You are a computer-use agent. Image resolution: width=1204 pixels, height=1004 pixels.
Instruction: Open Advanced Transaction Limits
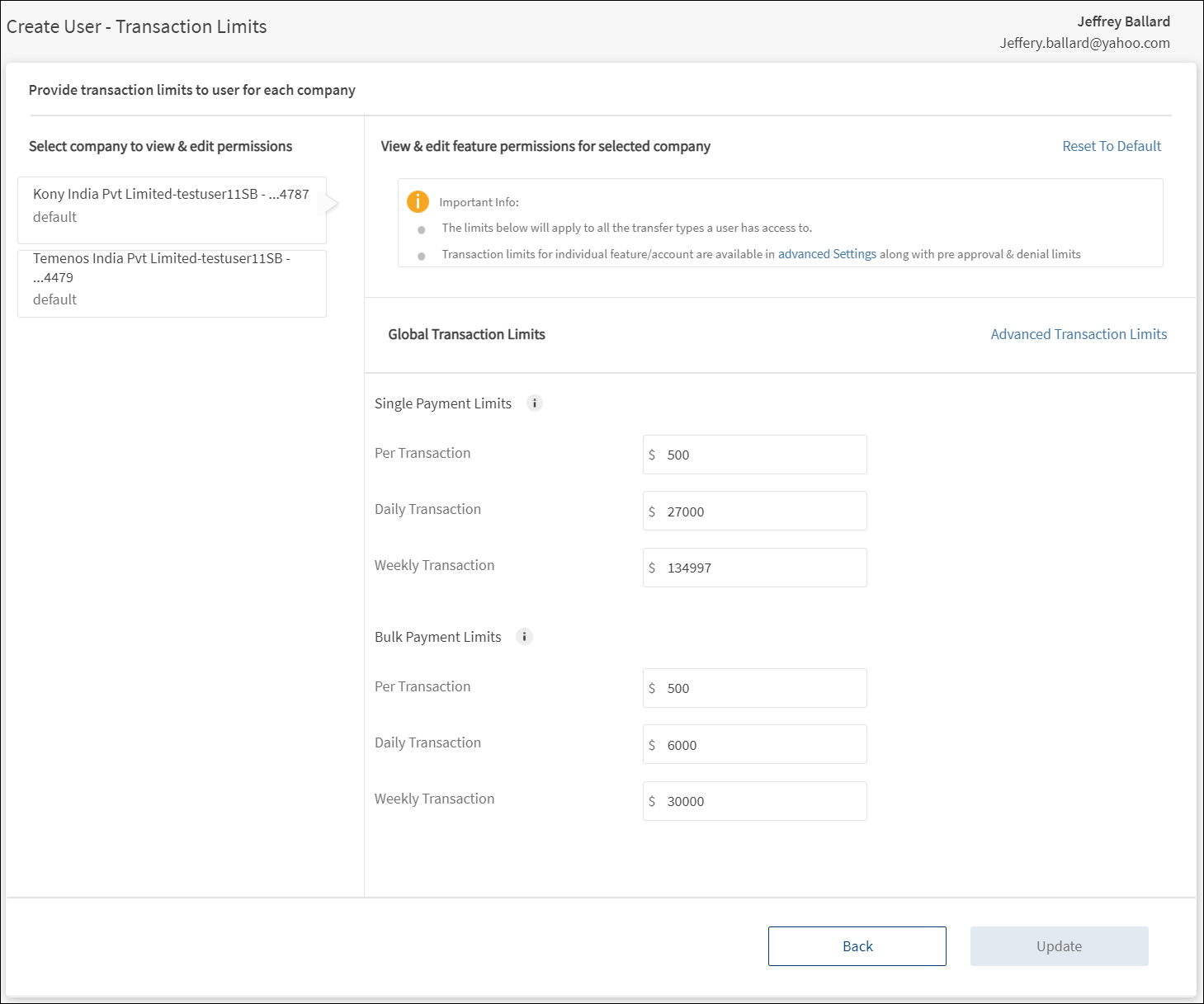[x=1078, y=334]
